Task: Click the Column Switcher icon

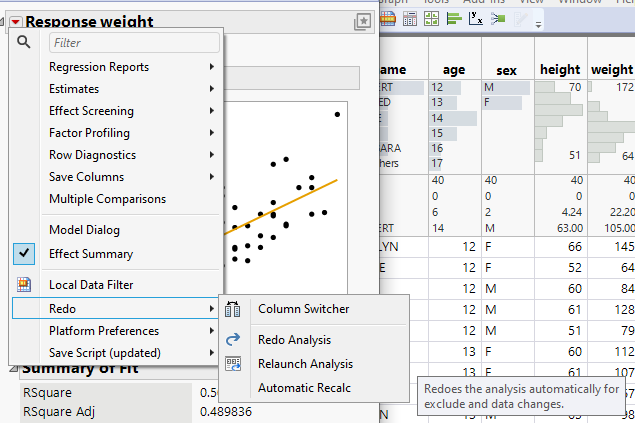Action: (x=233, y=309)
